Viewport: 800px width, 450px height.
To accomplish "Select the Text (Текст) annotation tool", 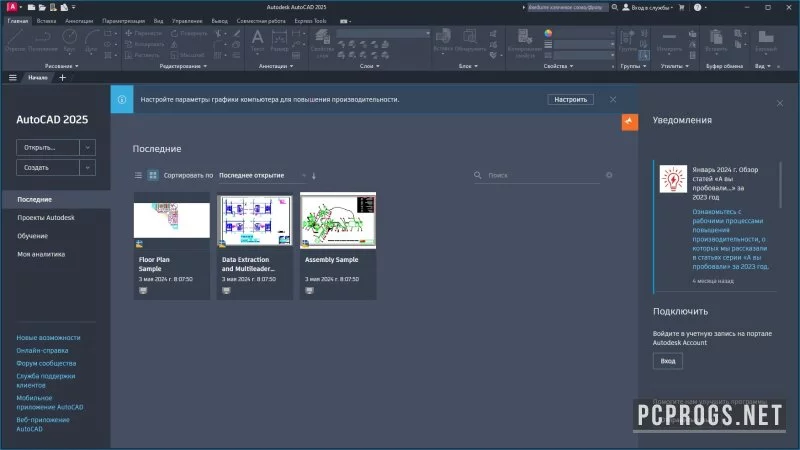I will click(x=258, y=41).
